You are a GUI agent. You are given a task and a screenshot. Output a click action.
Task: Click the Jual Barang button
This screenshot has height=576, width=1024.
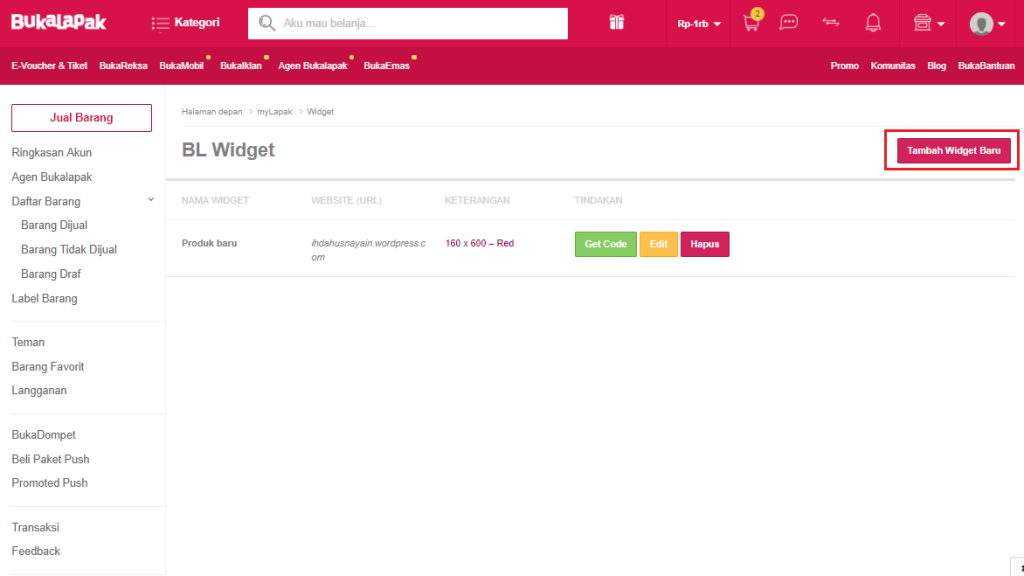click(x=82, y=118)
